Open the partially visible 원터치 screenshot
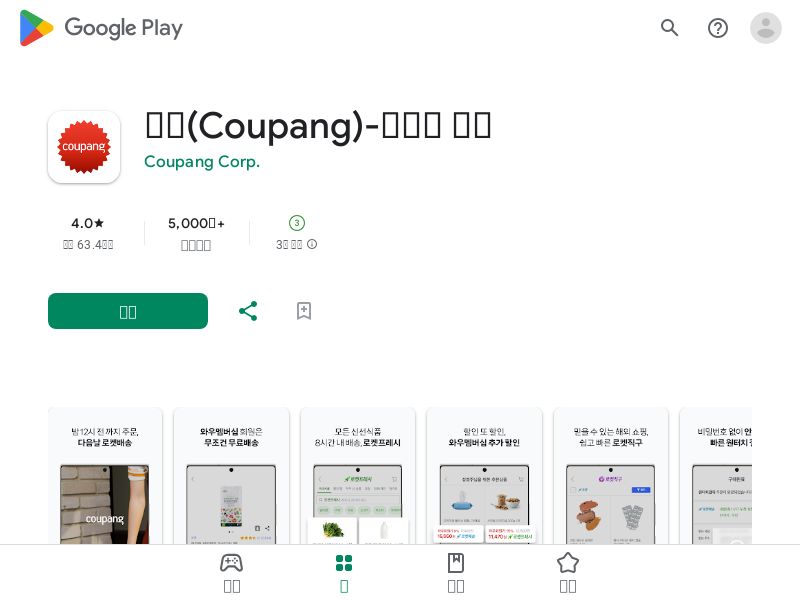 [x=716, y=476]
